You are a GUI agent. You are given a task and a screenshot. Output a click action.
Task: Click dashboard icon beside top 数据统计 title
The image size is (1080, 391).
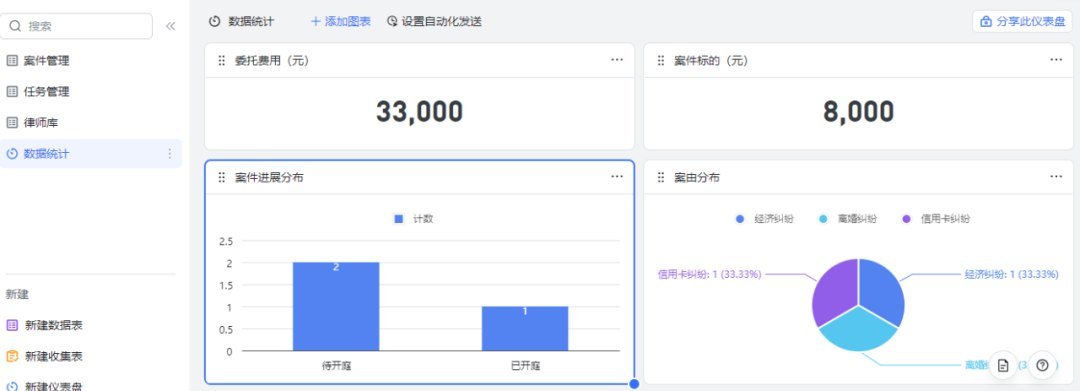click(214, 21)
